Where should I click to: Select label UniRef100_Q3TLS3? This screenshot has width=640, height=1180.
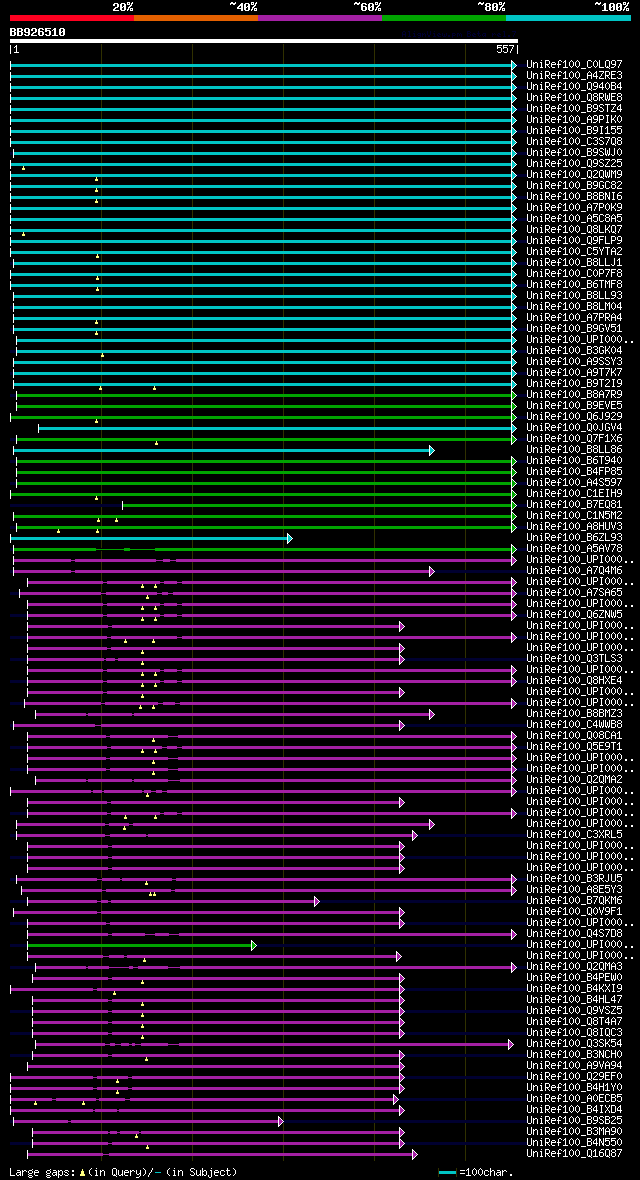(x=574, y=658)
